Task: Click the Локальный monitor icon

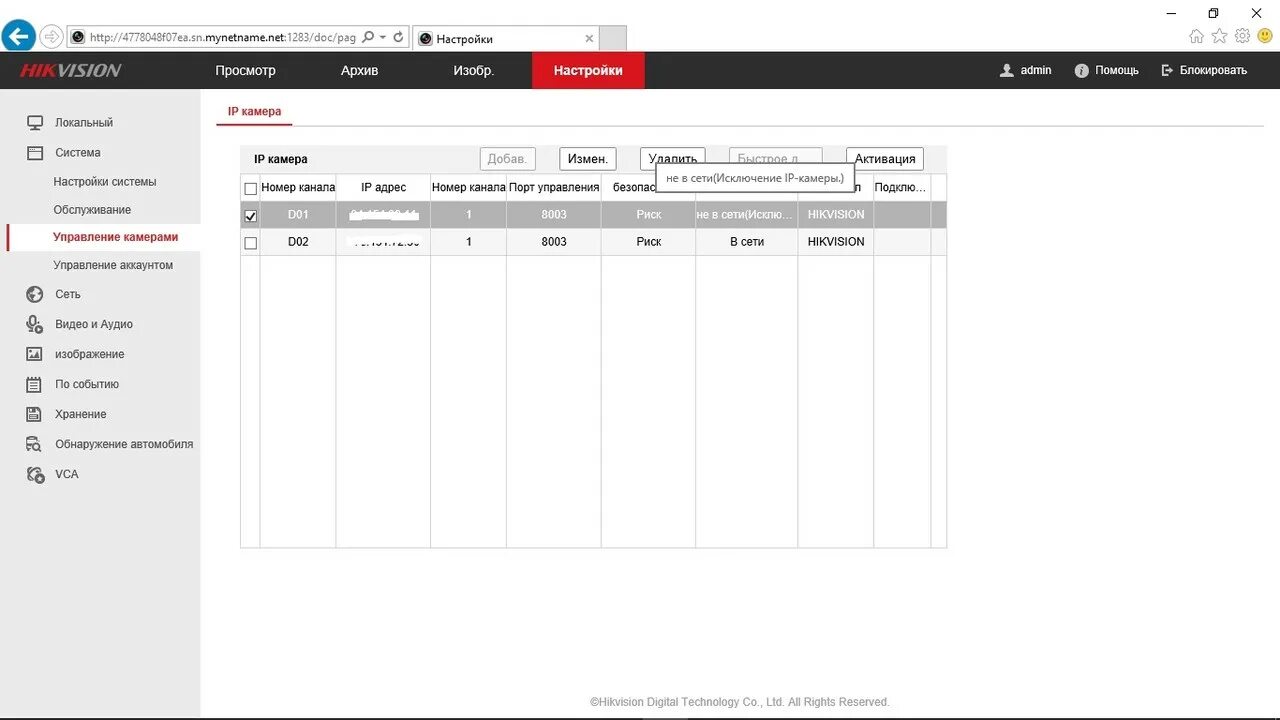Action: (35, 123)
